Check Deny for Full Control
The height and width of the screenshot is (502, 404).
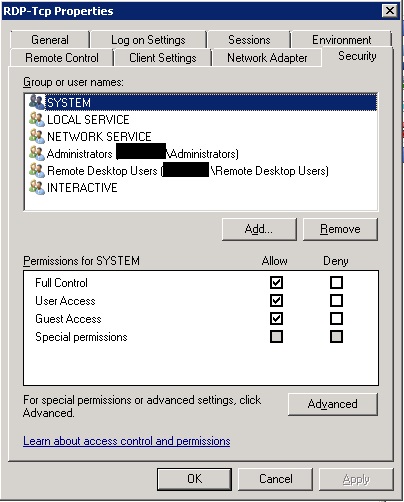point(336,282)
